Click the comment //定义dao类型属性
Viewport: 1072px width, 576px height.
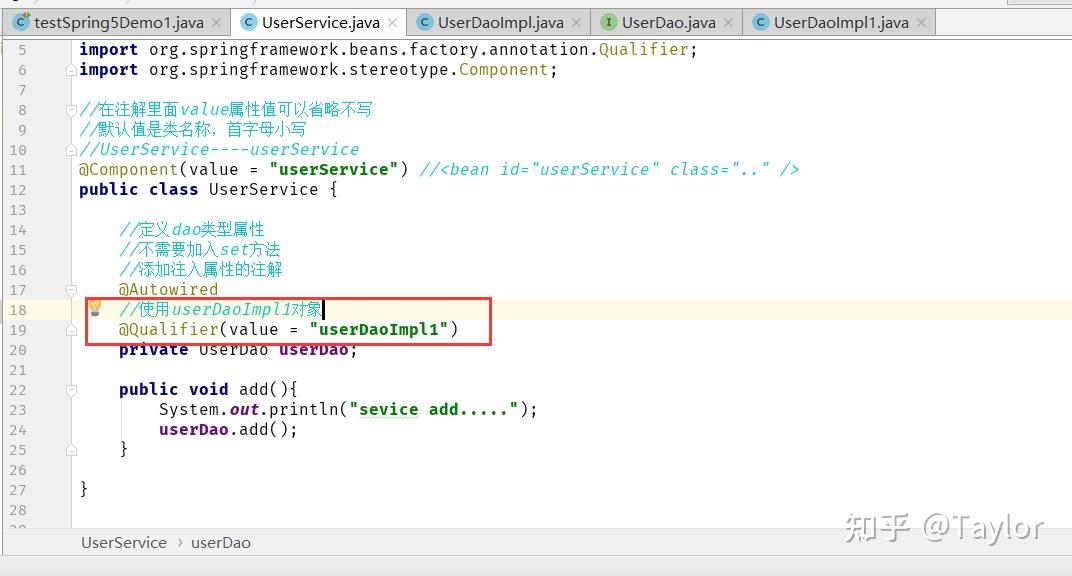point(191,230)
